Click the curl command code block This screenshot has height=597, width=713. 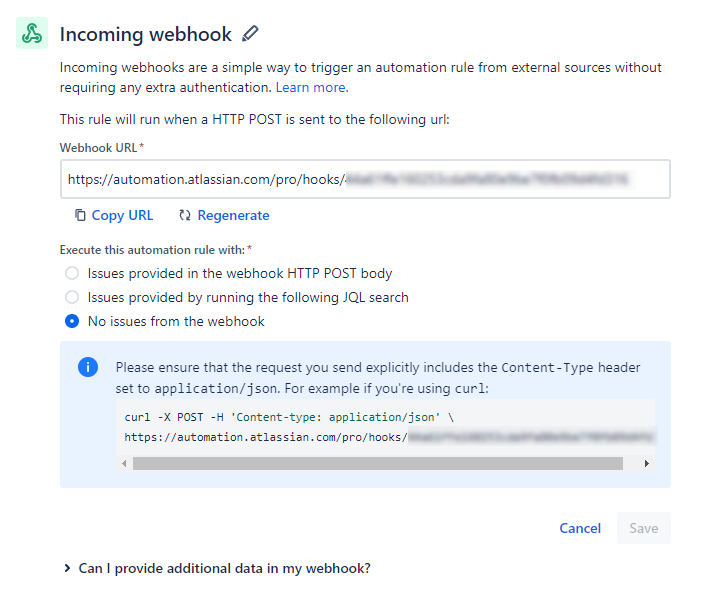[385, 427]
